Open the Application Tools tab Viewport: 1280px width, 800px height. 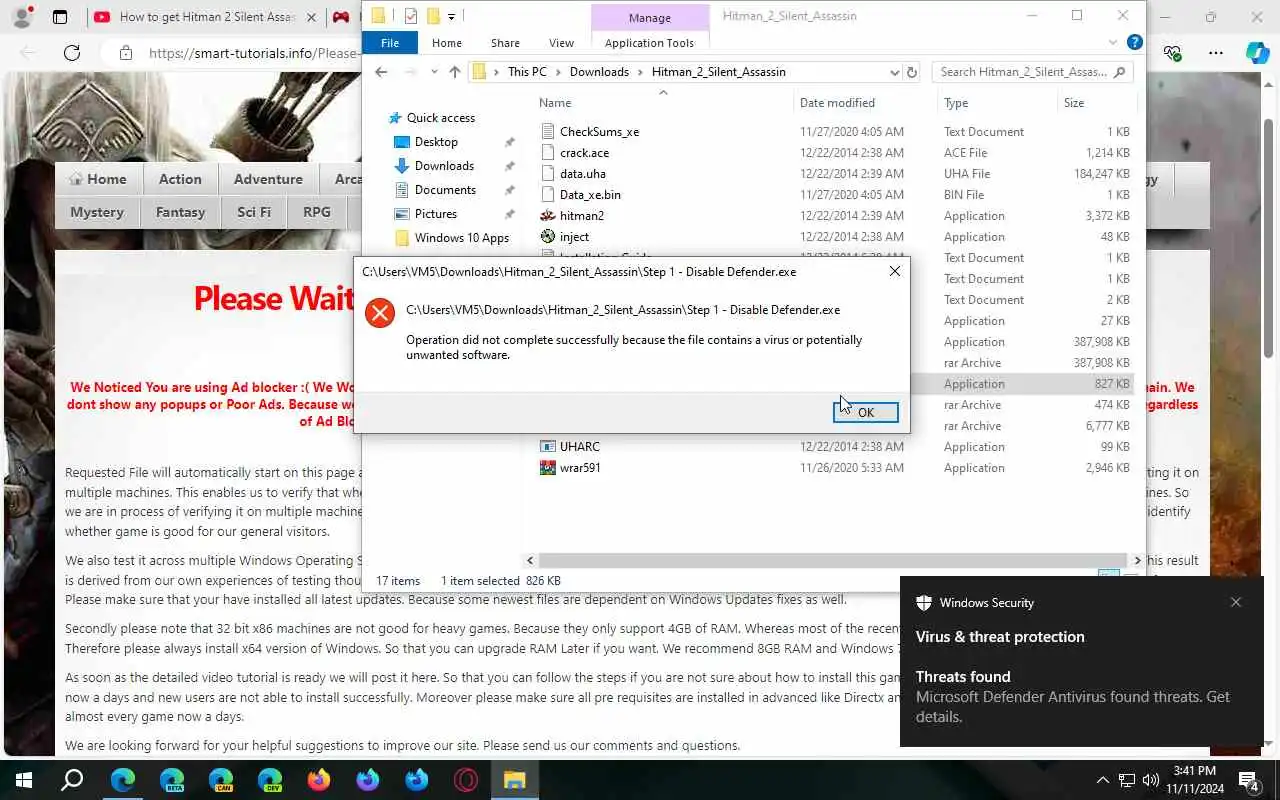tap(649, 43)
